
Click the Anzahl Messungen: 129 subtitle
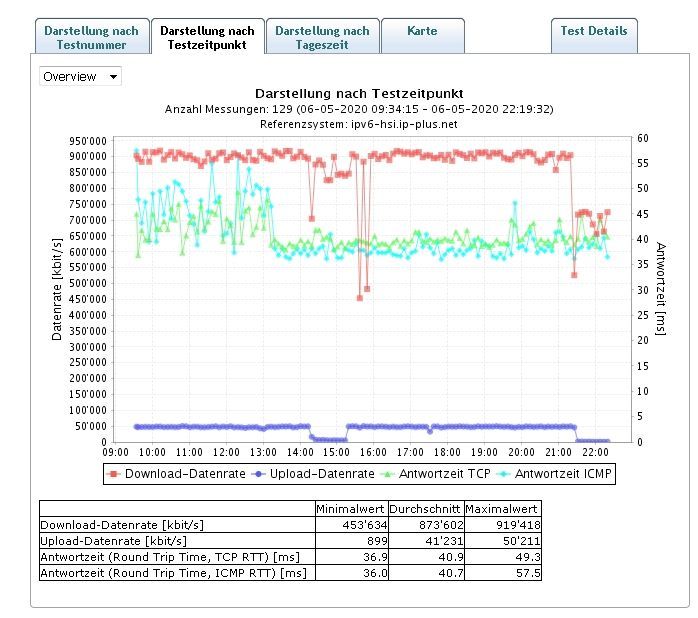point(359,109)
